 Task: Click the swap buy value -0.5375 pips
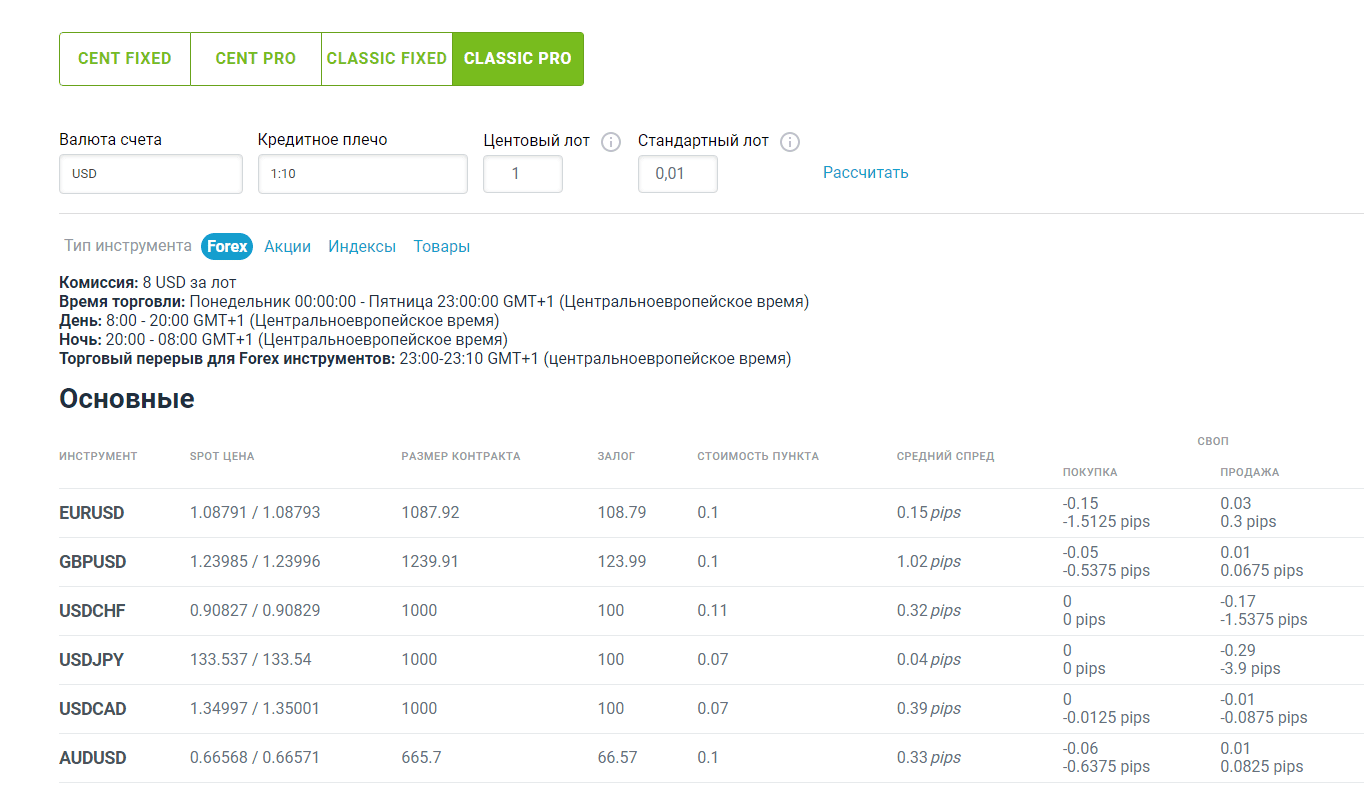click(x=1106, y=571)
